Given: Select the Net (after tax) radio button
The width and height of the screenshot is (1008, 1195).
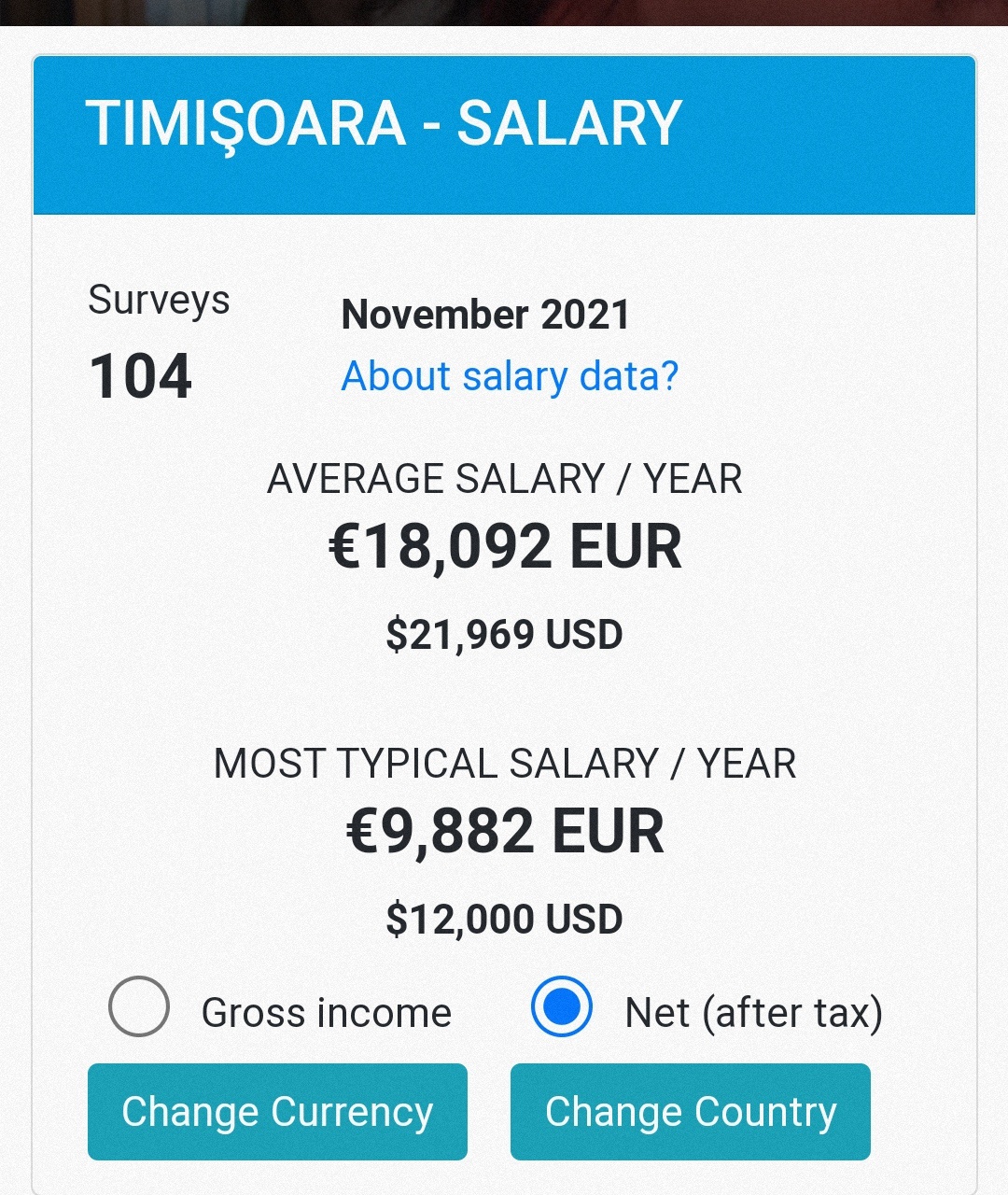Looking at the screenshot, I should 561,1006.
